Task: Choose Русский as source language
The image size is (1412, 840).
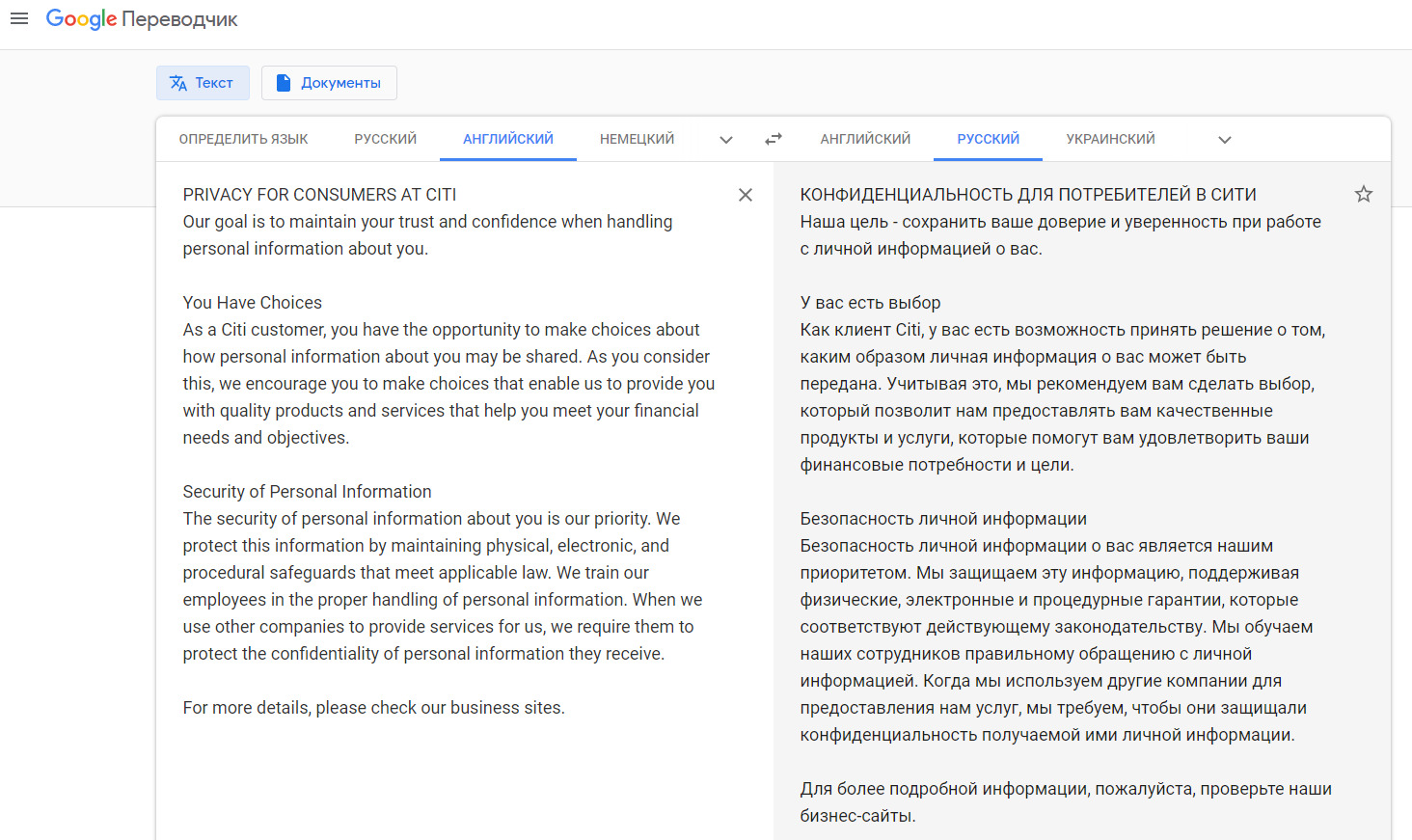Action: (385, 139)
